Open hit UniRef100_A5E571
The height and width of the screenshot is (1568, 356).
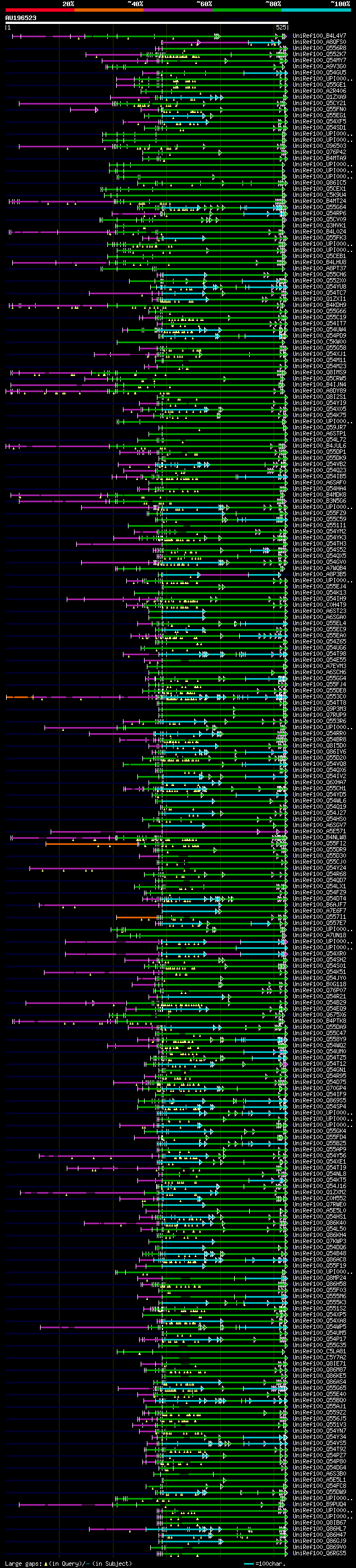pos(319,831)
